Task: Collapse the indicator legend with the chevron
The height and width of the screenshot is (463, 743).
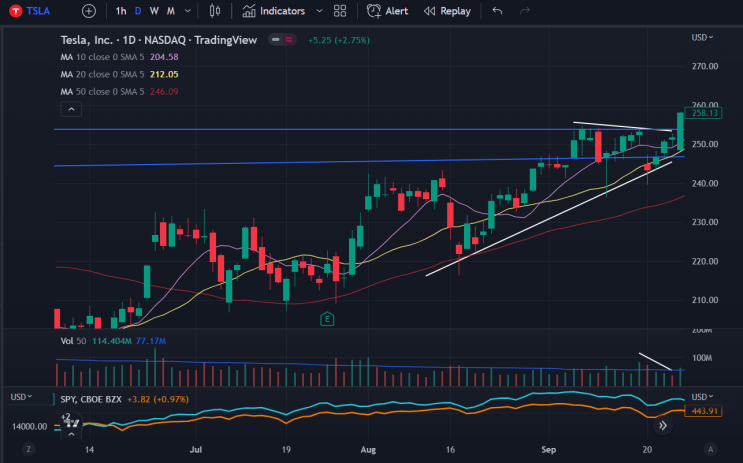Action: pos(71,109)
